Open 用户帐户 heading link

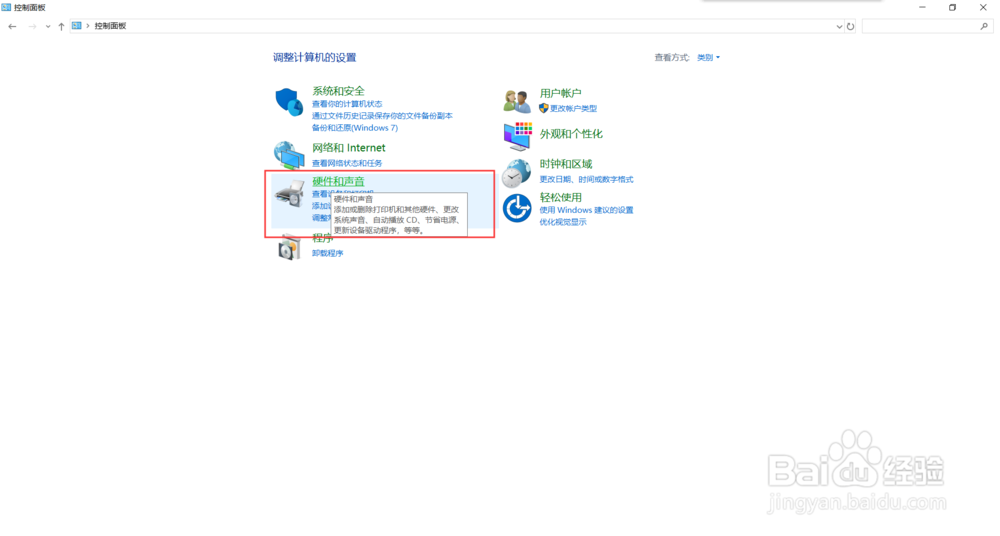(x=560, y=93)
